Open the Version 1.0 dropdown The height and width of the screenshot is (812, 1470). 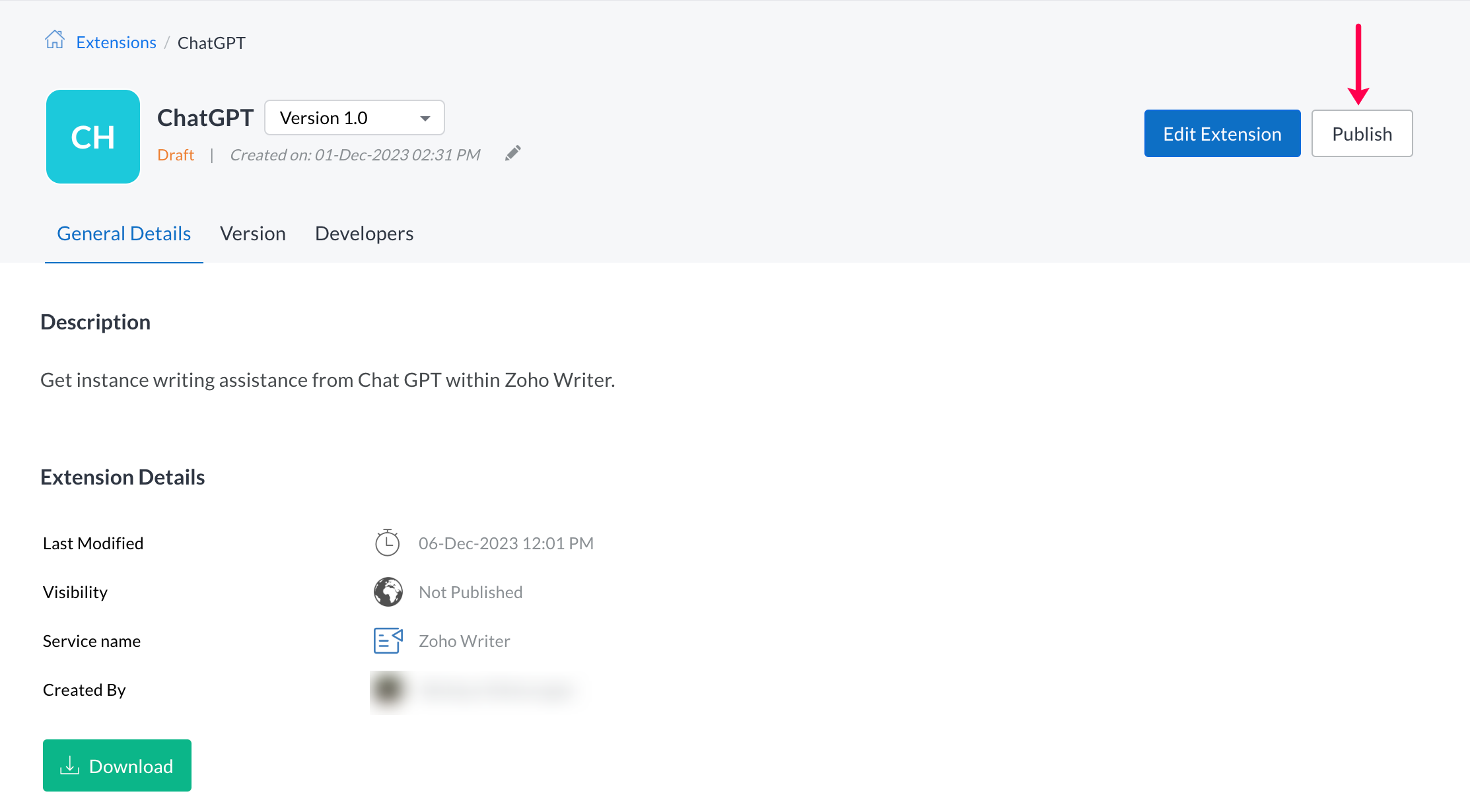pyautogui.click(x=354, y=118)
